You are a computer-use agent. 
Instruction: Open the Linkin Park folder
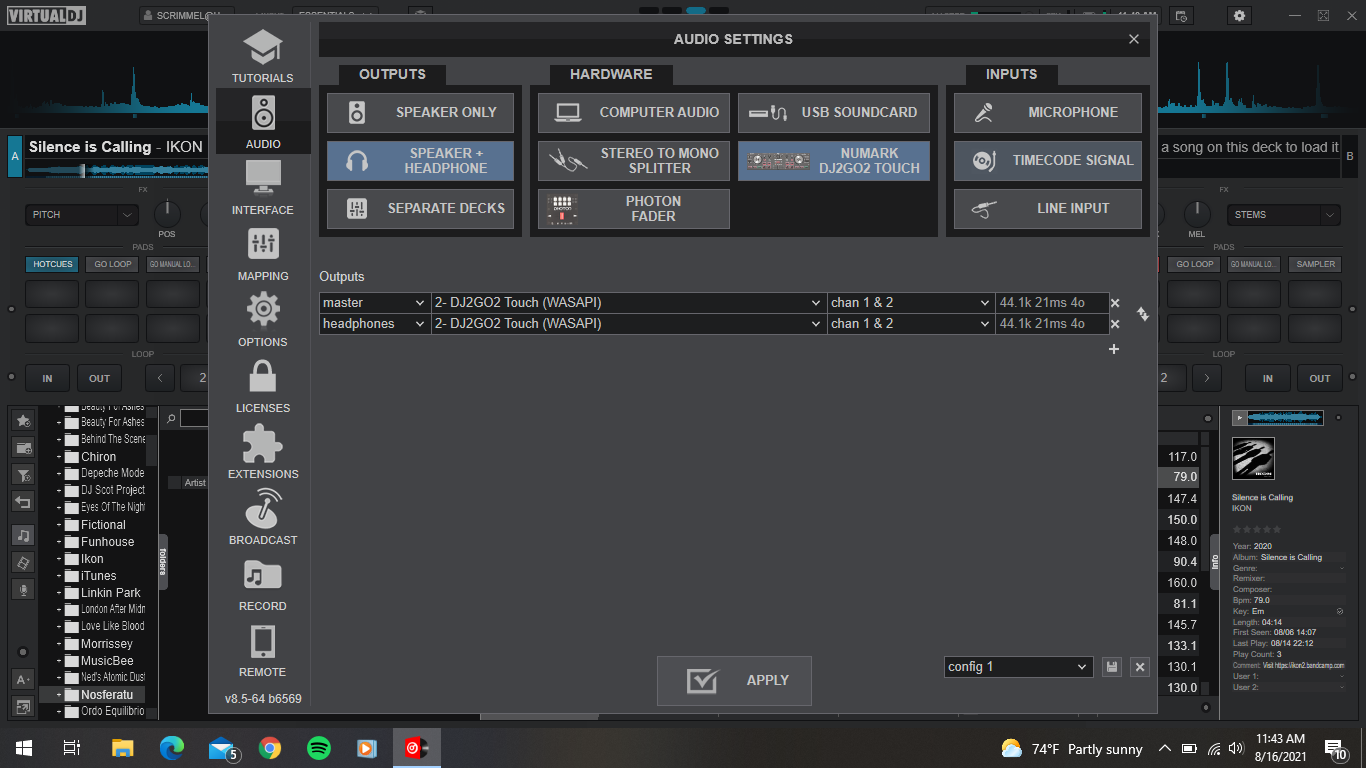(x=111, y=593)
